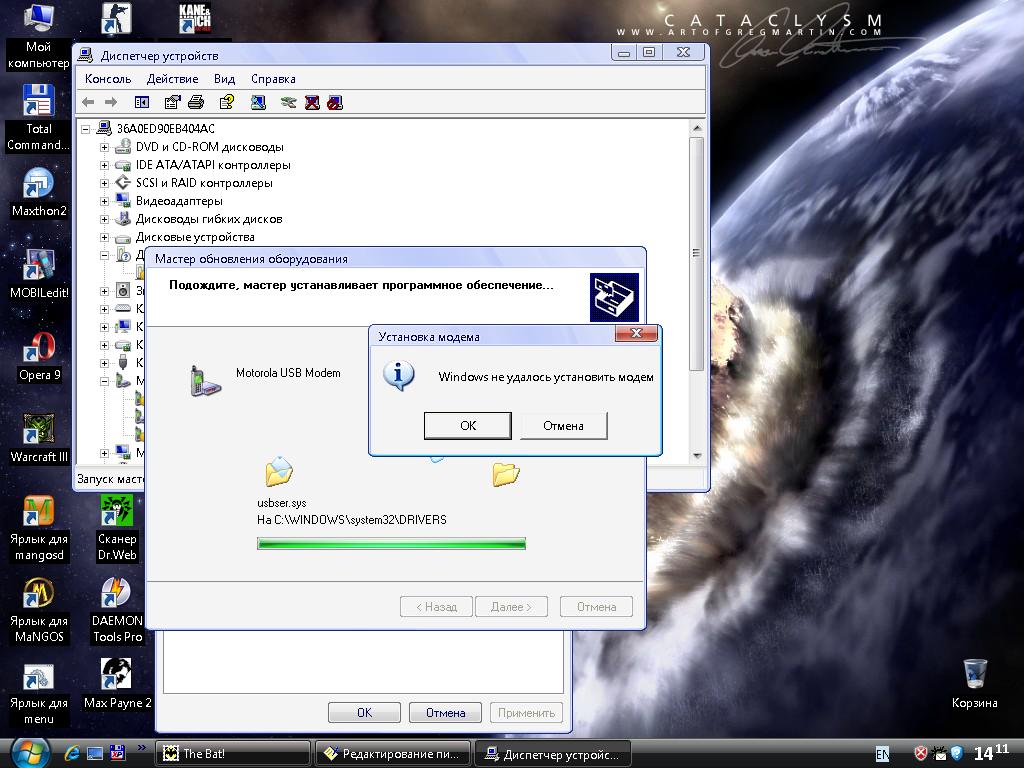Image resolution: width=1024 pixels, height=768 pixels.
Task: Expand the Дисковые устройства node
Action: pos(104,237)
